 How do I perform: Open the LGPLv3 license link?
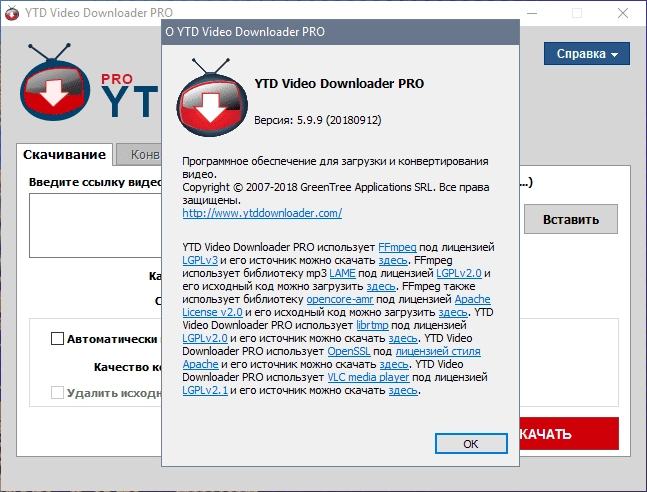[x=200, y=260]
